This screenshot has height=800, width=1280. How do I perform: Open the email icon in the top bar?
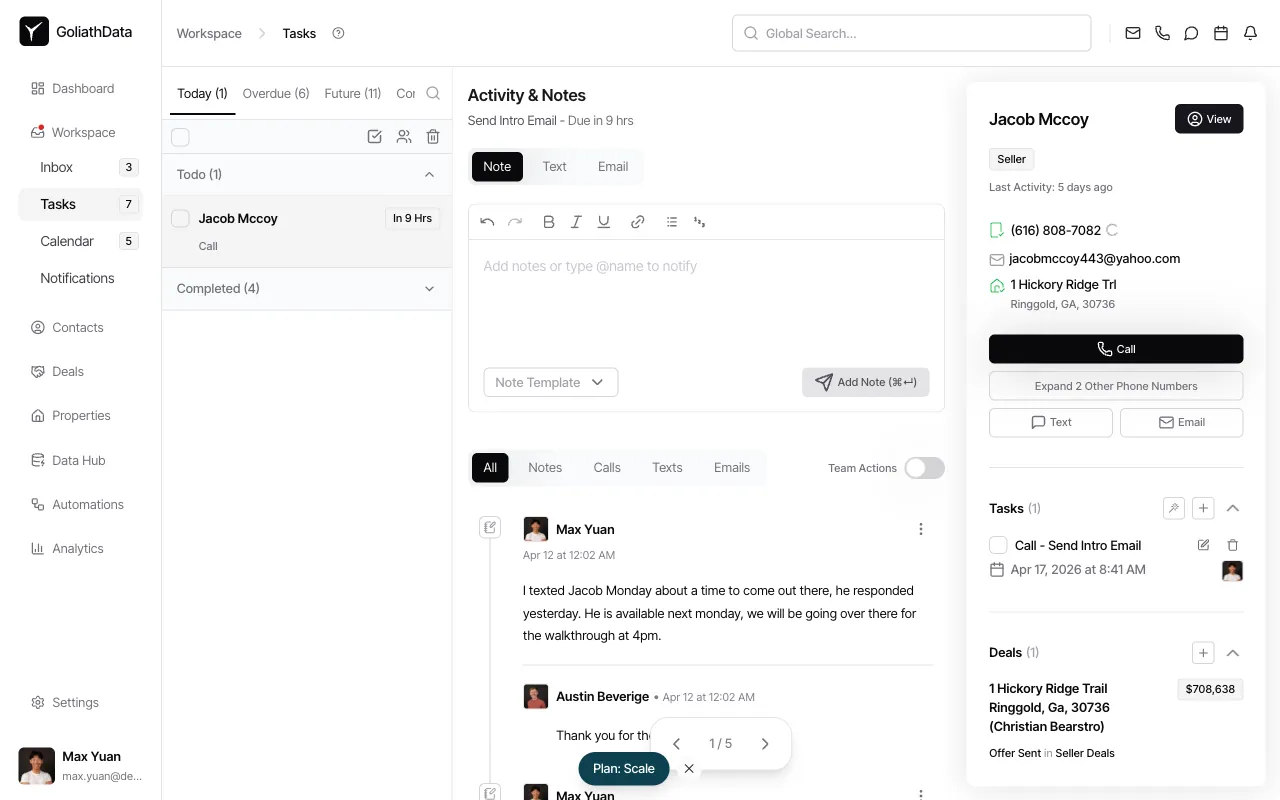click(1132, 32)
